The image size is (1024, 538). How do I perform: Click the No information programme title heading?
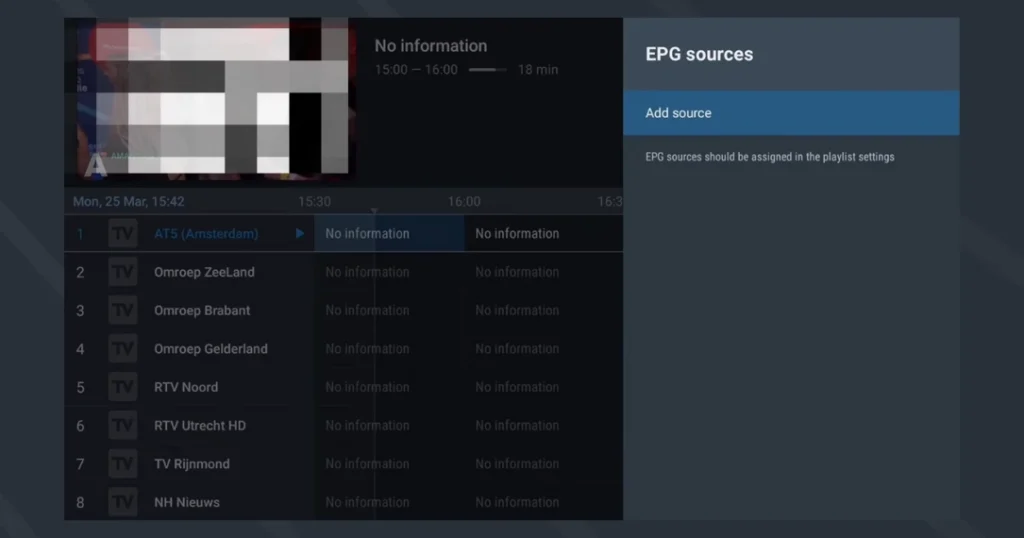point(431,46)
